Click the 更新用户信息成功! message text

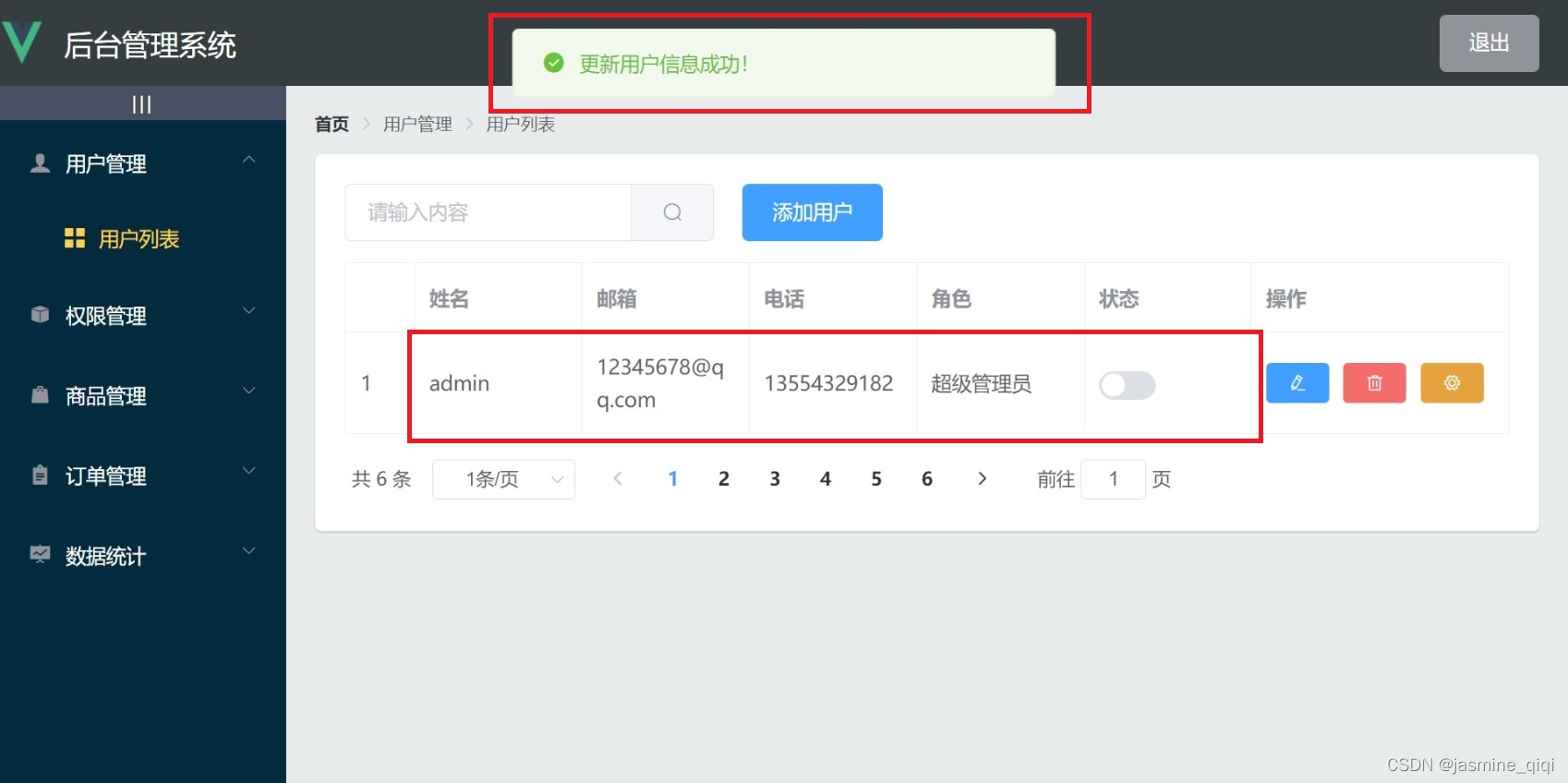coord(663,64)
